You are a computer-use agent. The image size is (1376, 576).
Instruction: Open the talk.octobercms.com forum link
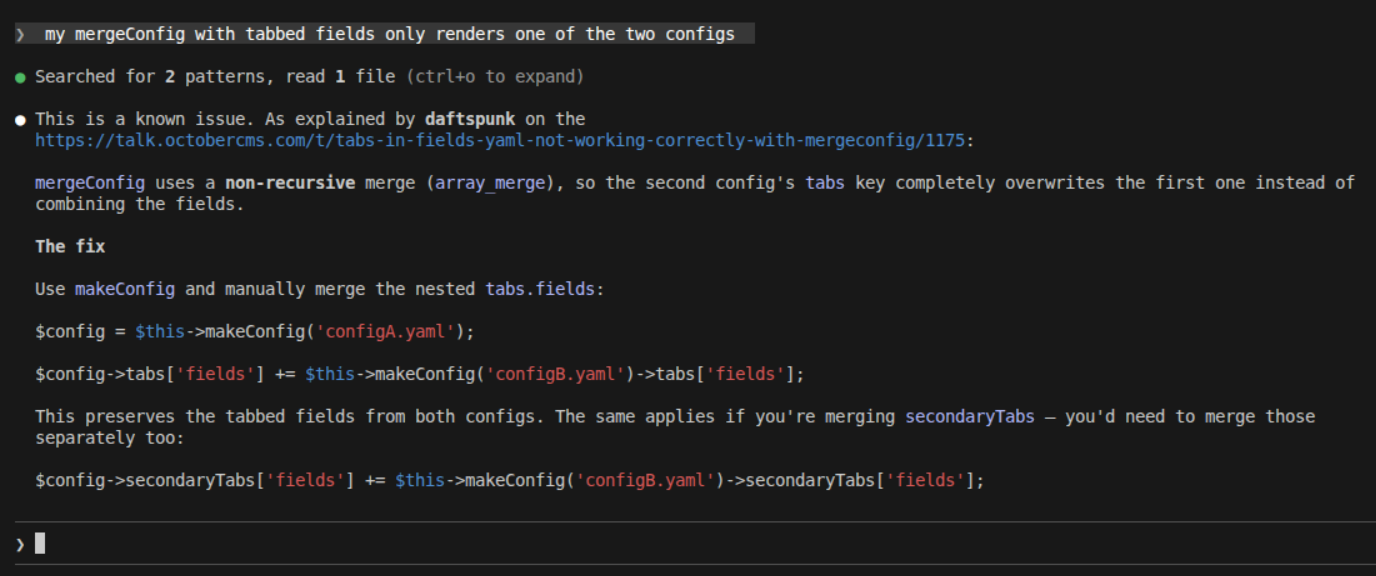tap(500, 141)
